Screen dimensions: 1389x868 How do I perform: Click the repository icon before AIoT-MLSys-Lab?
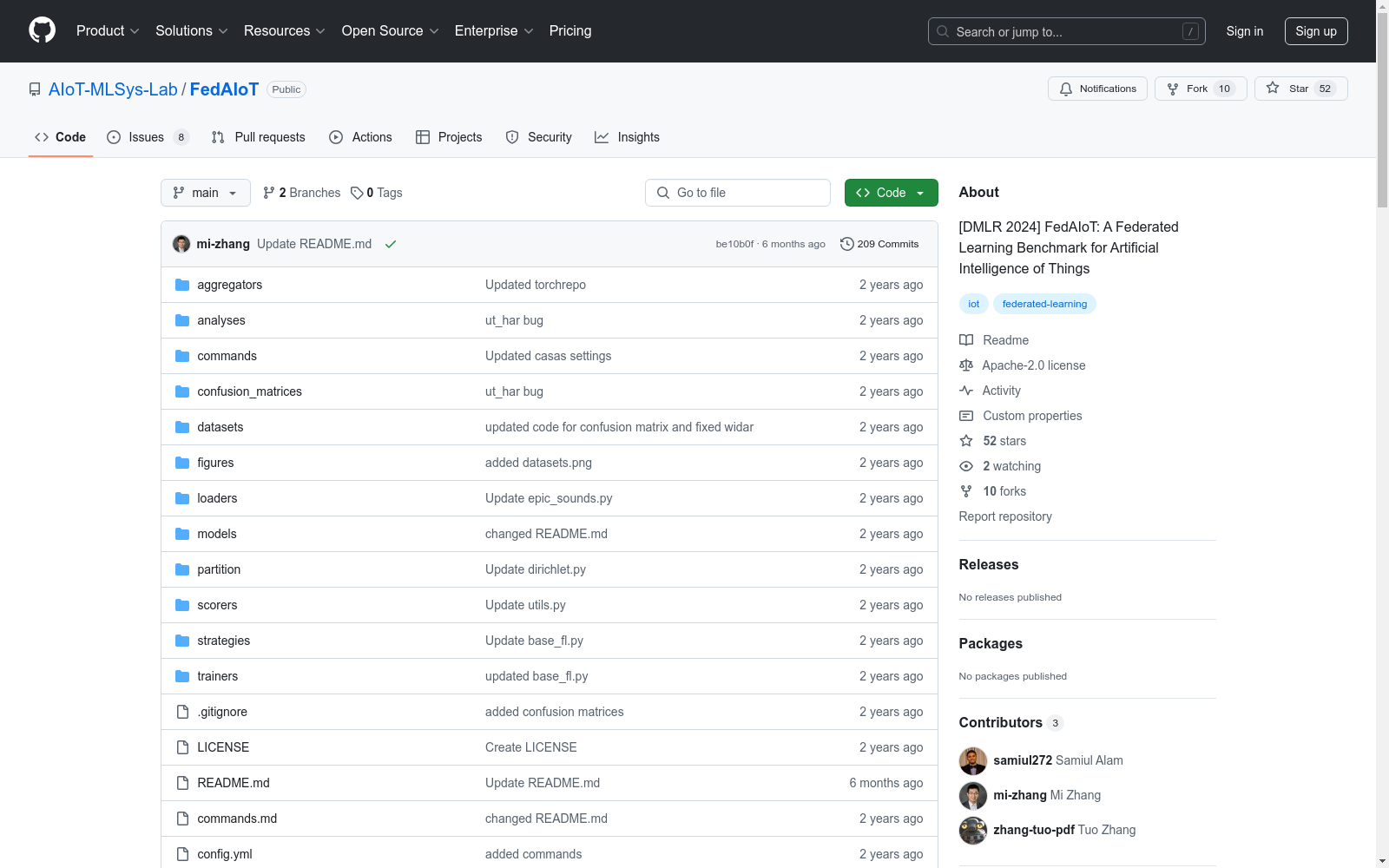point(35,89)
